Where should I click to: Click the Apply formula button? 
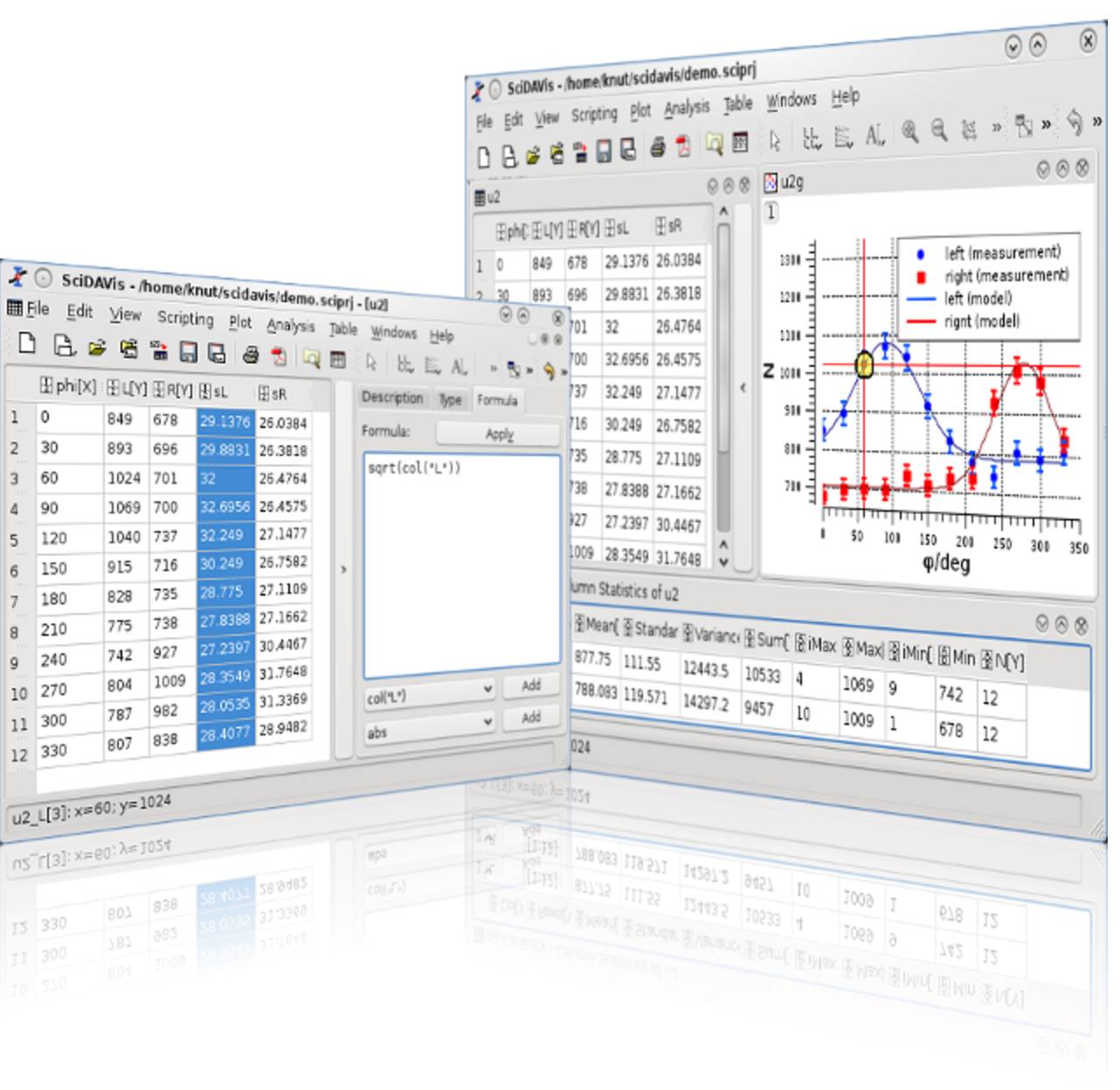point(499,434)
